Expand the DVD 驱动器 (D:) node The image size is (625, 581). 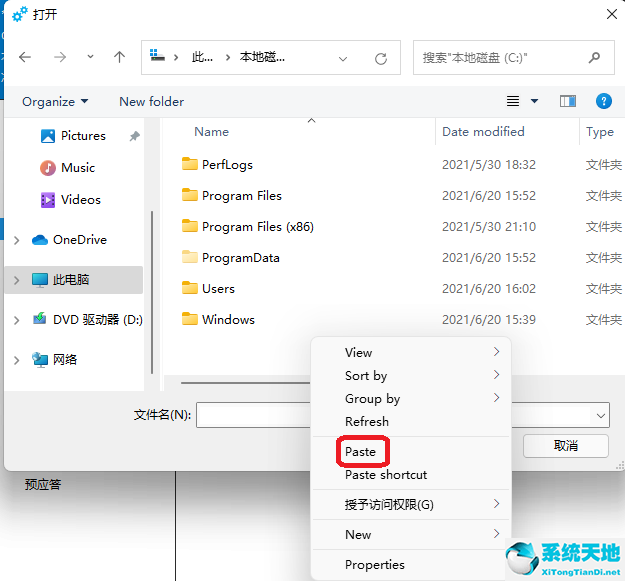click(16, 320)
